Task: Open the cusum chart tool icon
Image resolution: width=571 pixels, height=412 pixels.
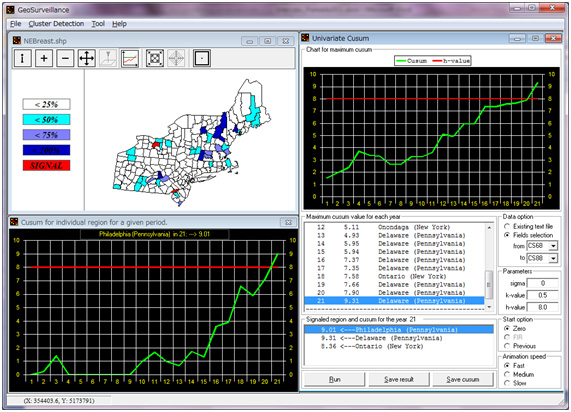Action: (130, 58)
